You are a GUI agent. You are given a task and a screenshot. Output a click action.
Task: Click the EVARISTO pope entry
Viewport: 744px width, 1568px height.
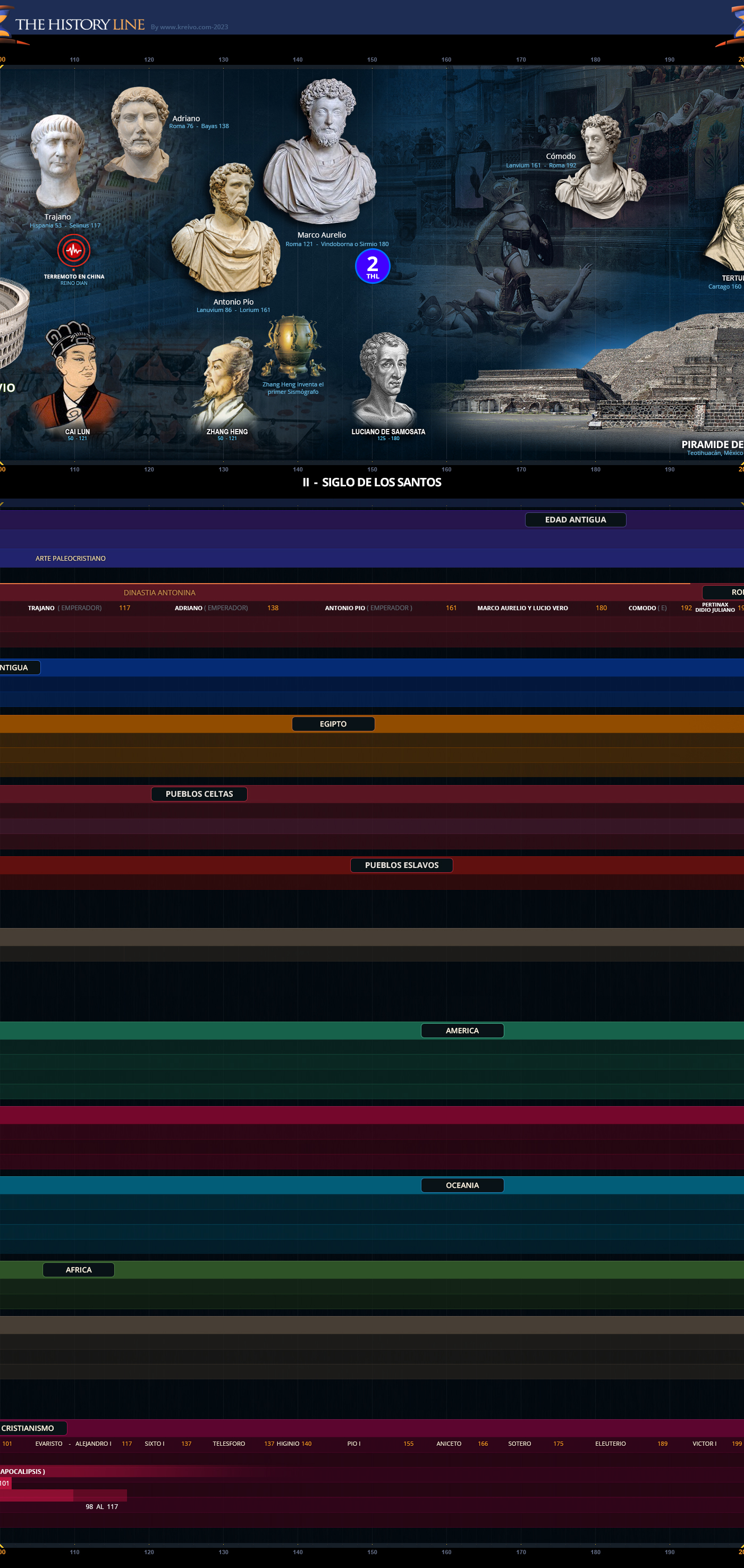pos(49,1444)
